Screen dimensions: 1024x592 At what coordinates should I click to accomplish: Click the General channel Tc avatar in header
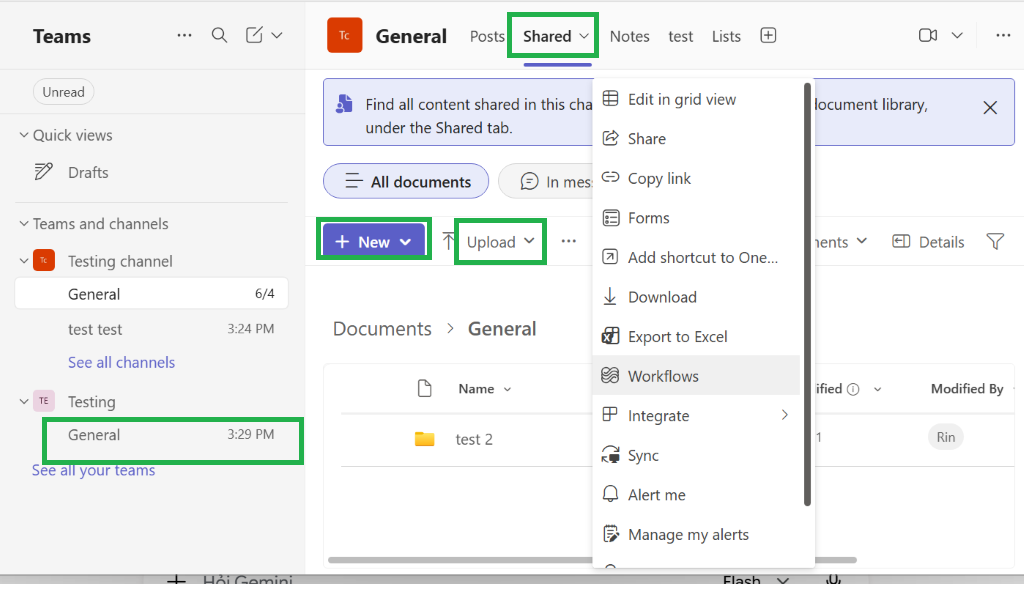click(x=345, y=35)
